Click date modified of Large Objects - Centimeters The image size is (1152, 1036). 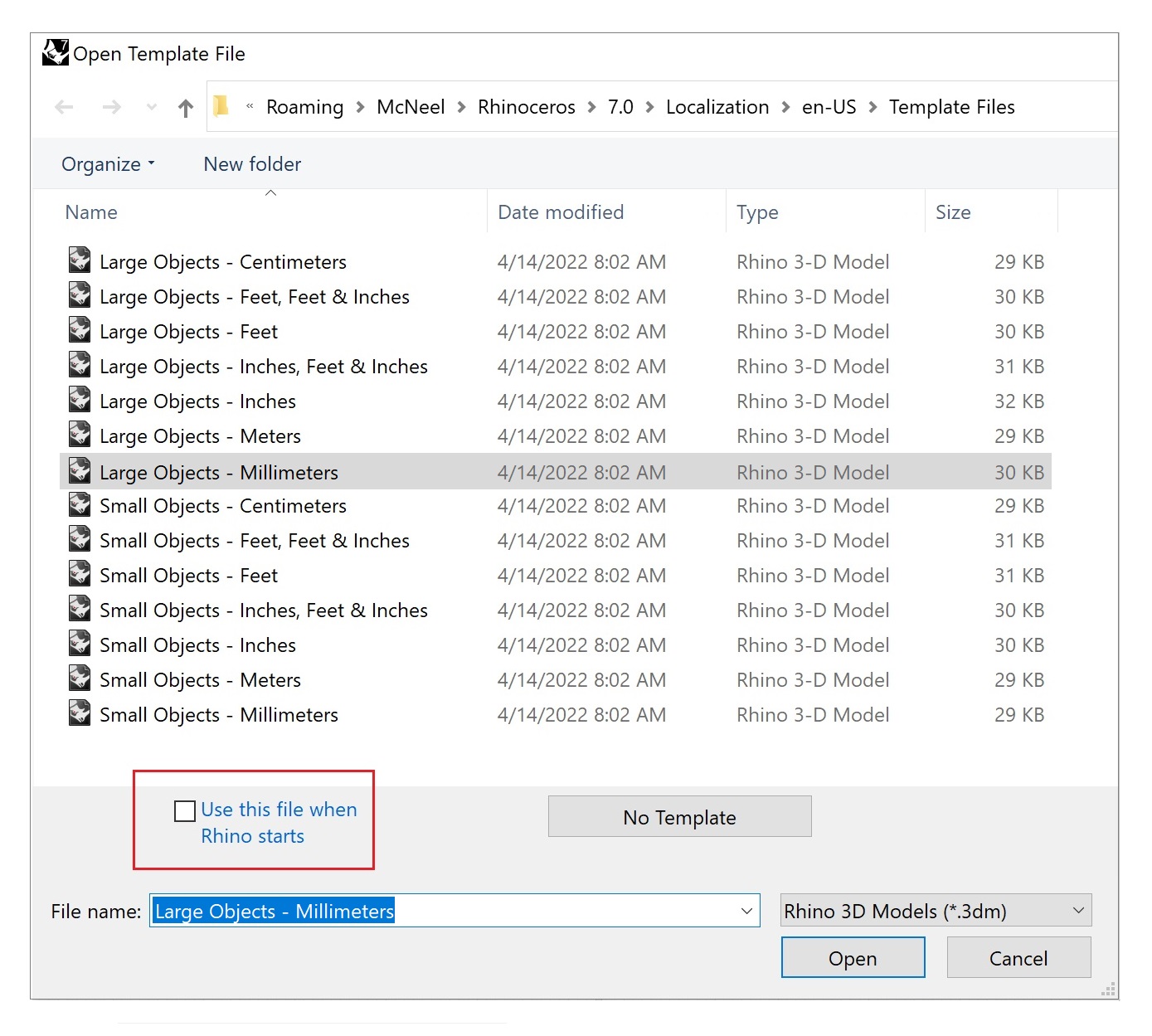[581, 262]
